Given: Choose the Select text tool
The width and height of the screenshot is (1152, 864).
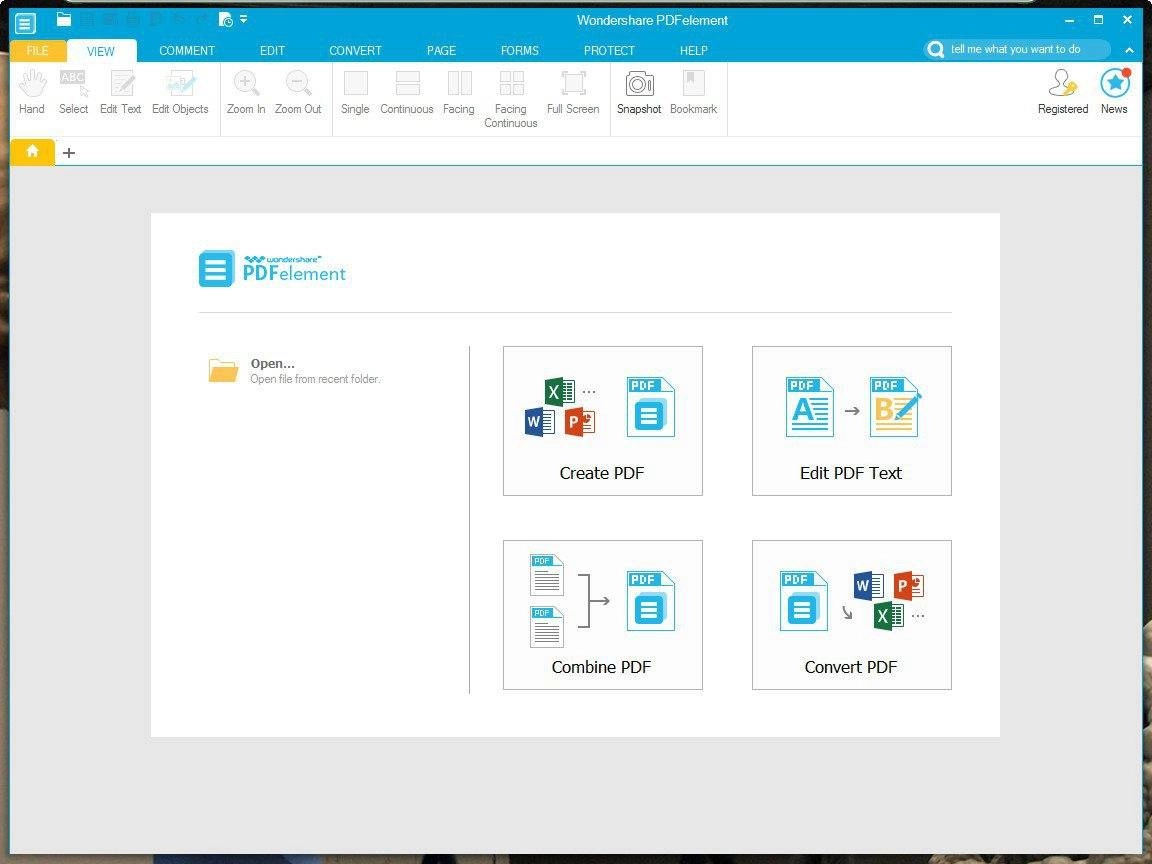Looking at the screenshot, I should pyautogui.click(x=73, y=93).
